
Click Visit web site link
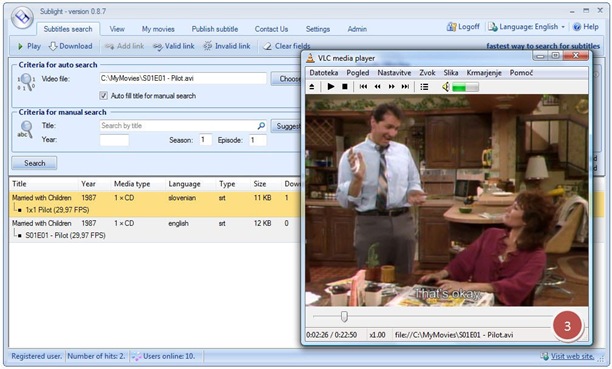point(572,356)
